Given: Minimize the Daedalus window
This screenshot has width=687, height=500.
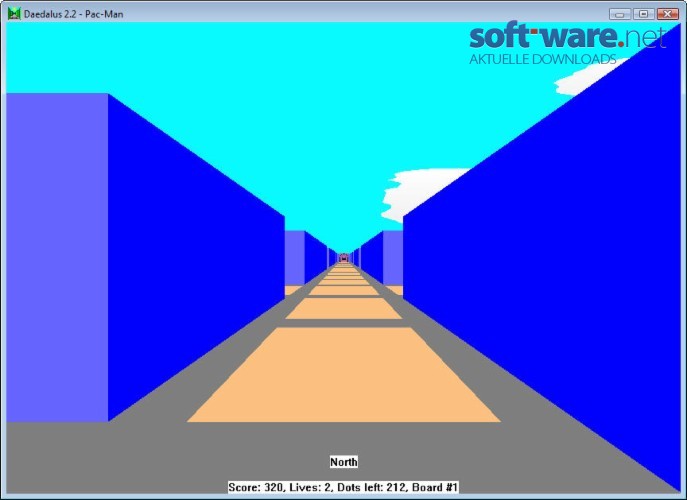Looking at the screenshot, I should (620, 14).
